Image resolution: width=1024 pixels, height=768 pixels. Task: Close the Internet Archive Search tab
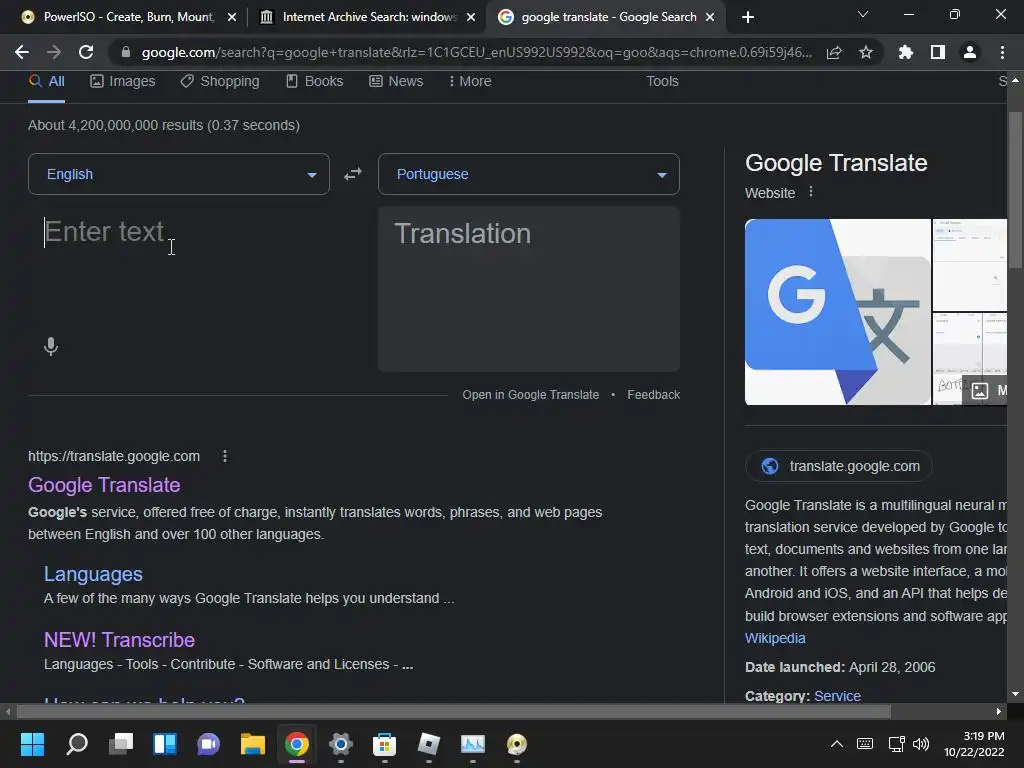[x=471, y=17]
